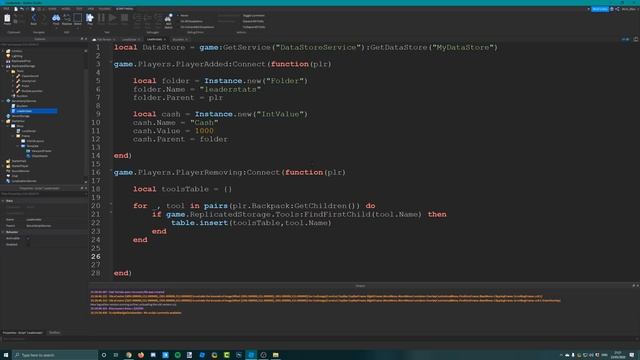
Task: Click the StarterPack icon in Explorer
Action: coord(8,161)
